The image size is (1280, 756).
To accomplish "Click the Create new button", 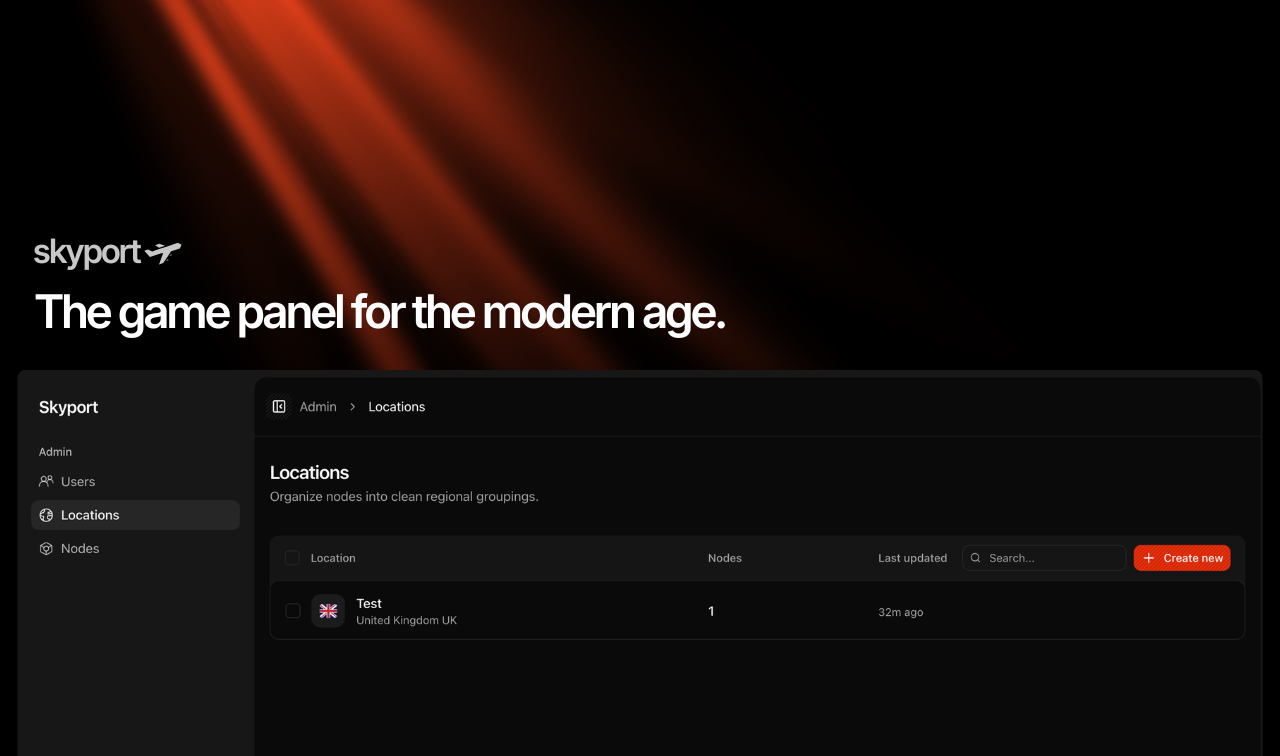I will pyautogui.click(x=1182, y=558).
